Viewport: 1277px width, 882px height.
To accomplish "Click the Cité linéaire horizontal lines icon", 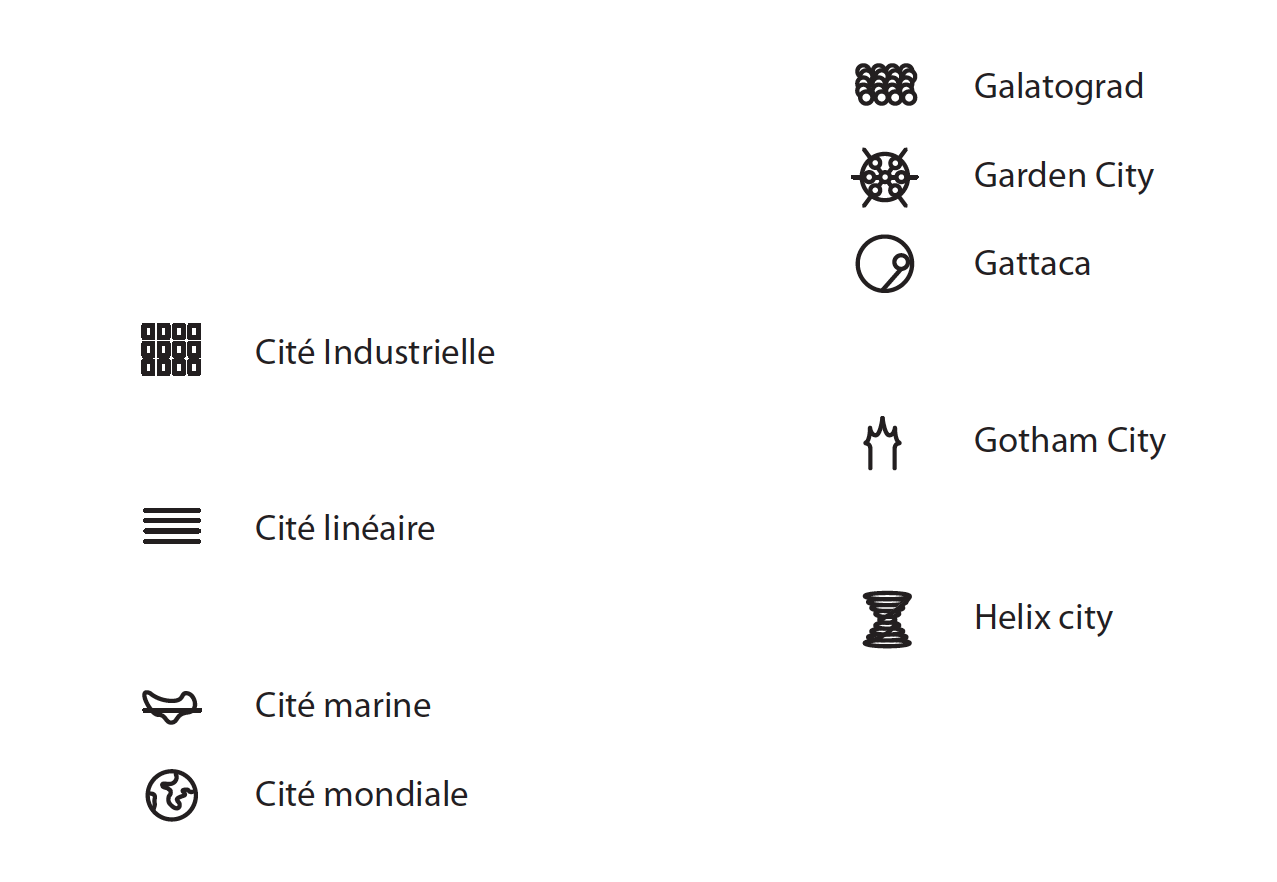I will point(172,527).
